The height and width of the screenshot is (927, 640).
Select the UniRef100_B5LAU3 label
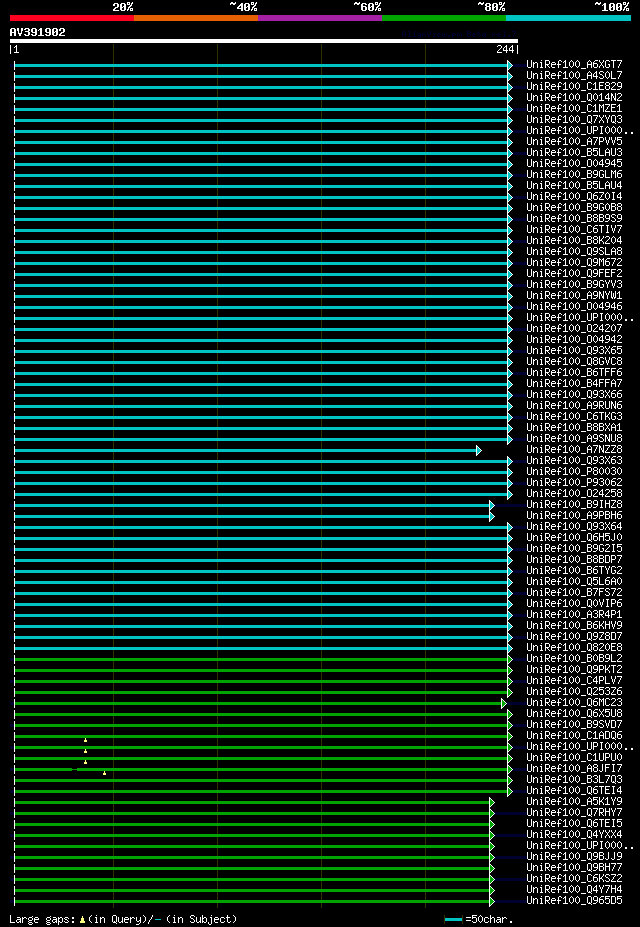574,153
